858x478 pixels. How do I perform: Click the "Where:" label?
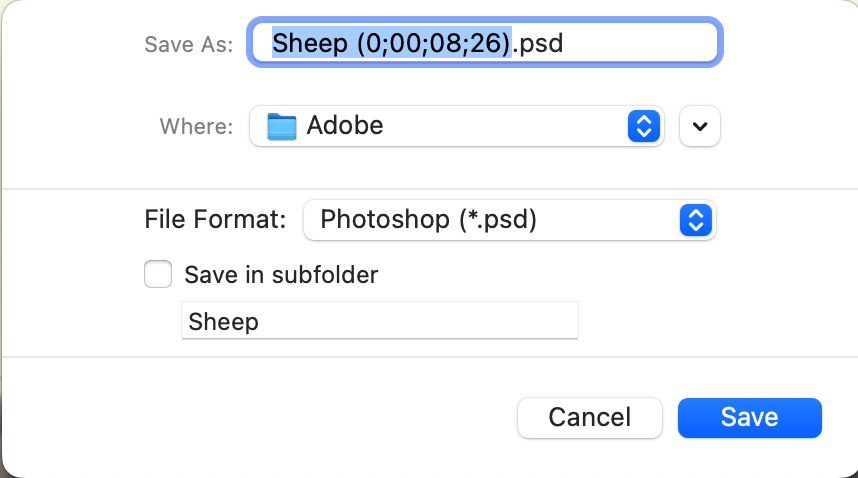coord(196,126)
